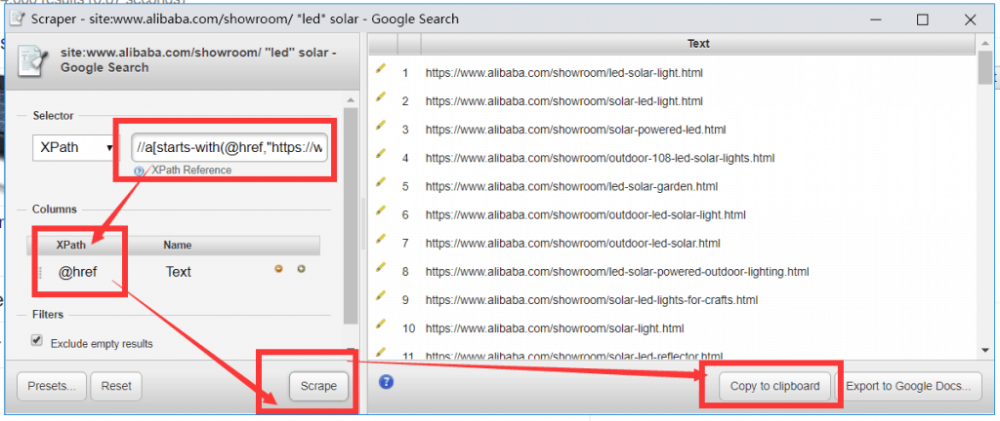The width and height of the screenshot is (1000, 421).
Task: Open the XPath selector type dropdown
Action: tap(73, 148)
